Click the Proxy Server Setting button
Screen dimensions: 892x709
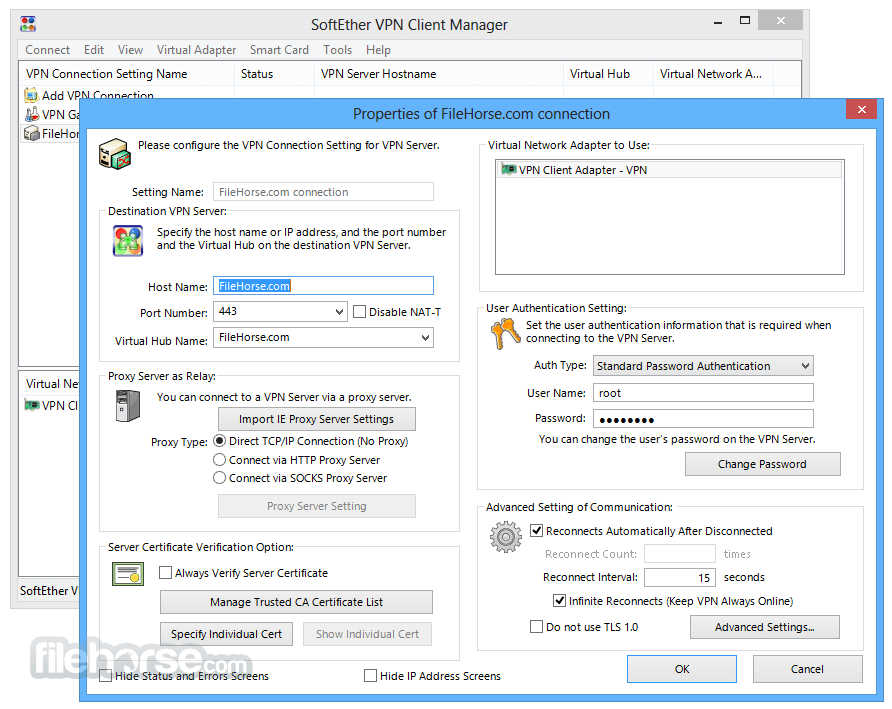point(317,506)
